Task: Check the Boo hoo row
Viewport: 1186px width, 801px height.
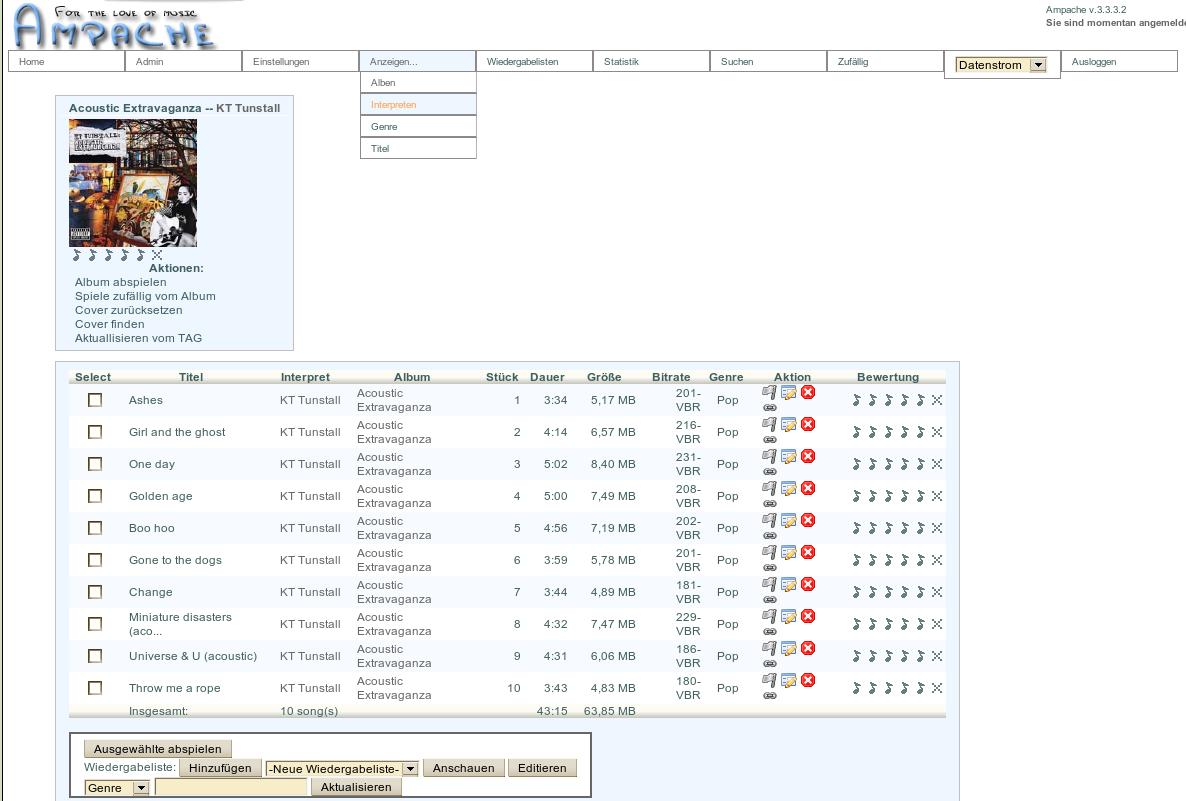Action: point(95,528)
